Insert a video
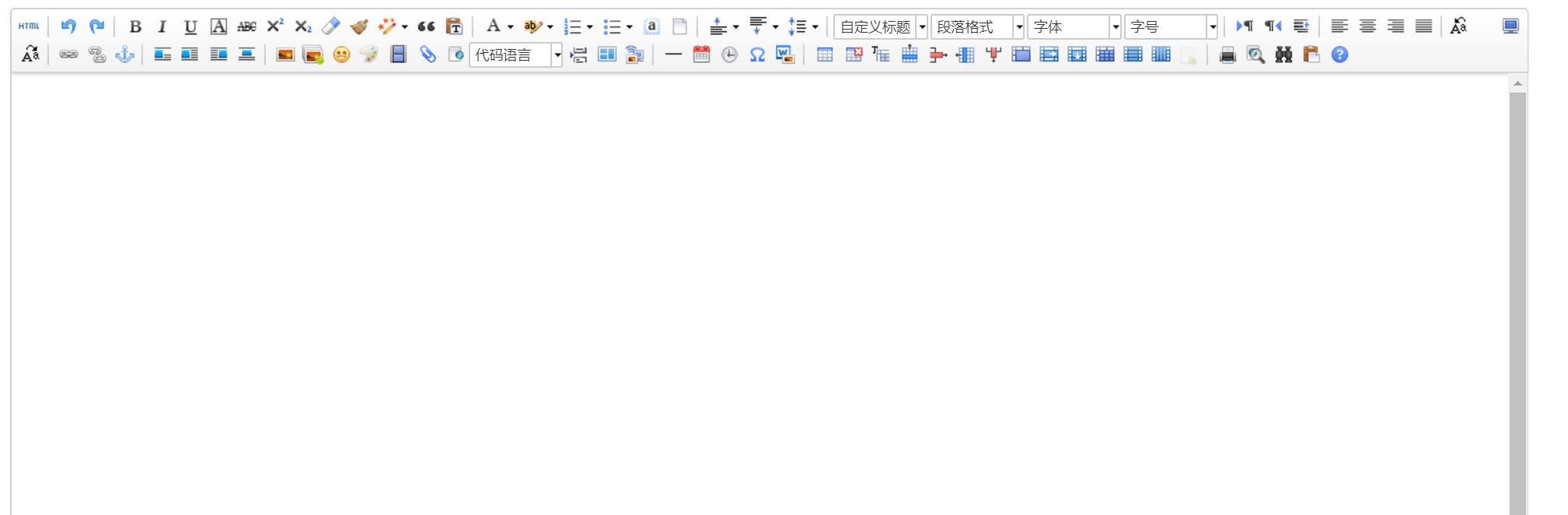The height and width of the screenshot is (515, 1568). 398,54
